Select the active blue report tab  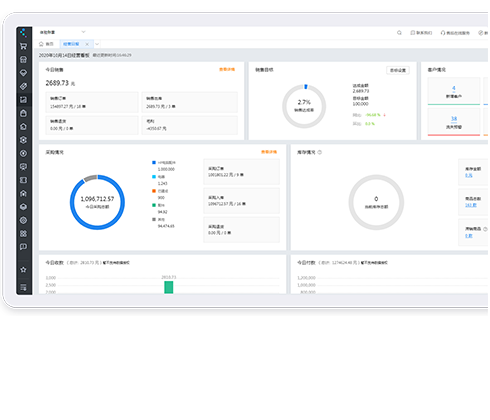(x=71, y=44)
